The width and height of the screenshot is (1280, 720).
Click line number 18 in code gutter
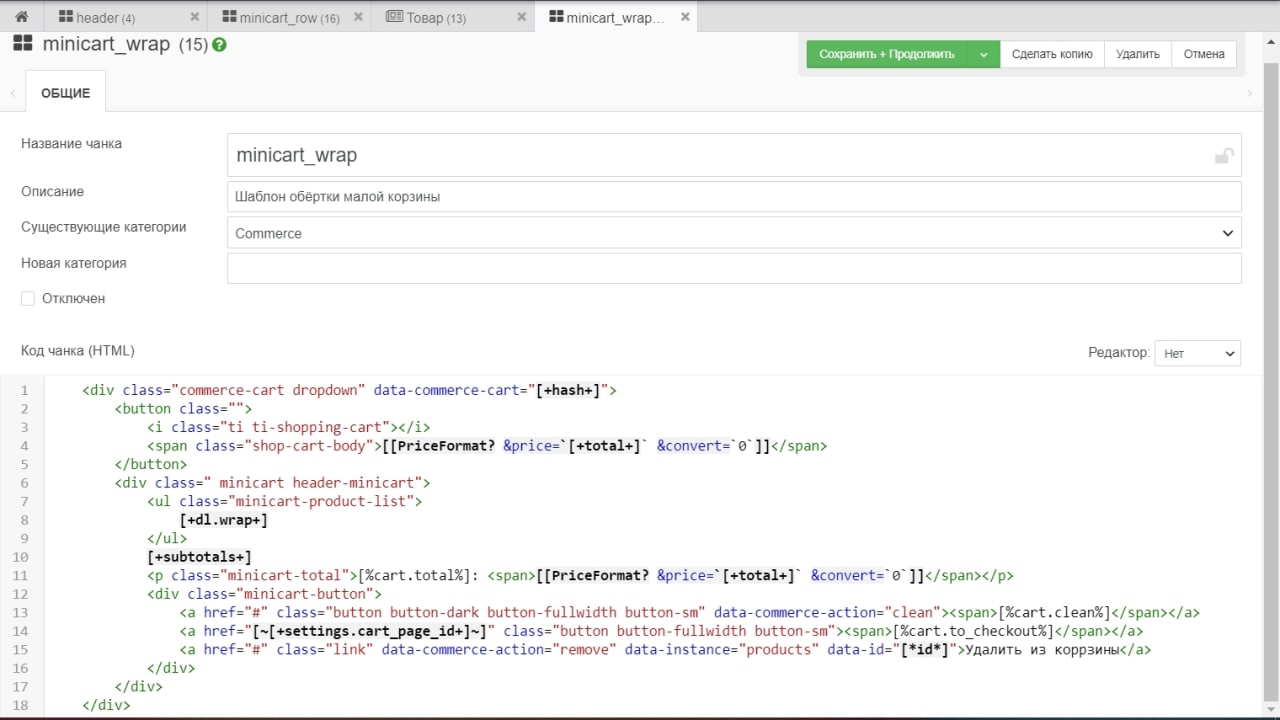tap(23, 705)
